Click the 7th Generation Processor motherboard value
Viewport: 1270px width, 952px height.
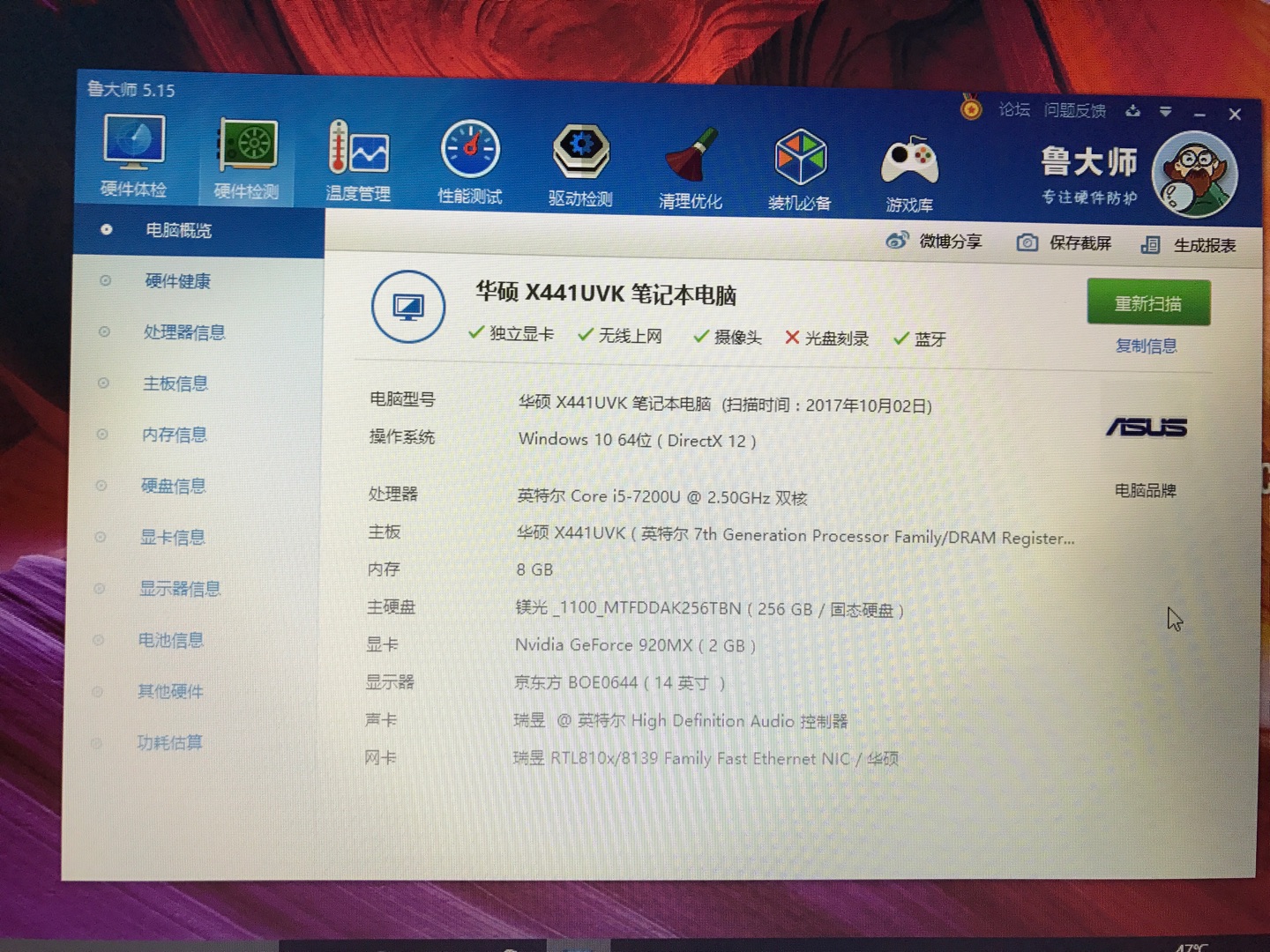[796, 535]
